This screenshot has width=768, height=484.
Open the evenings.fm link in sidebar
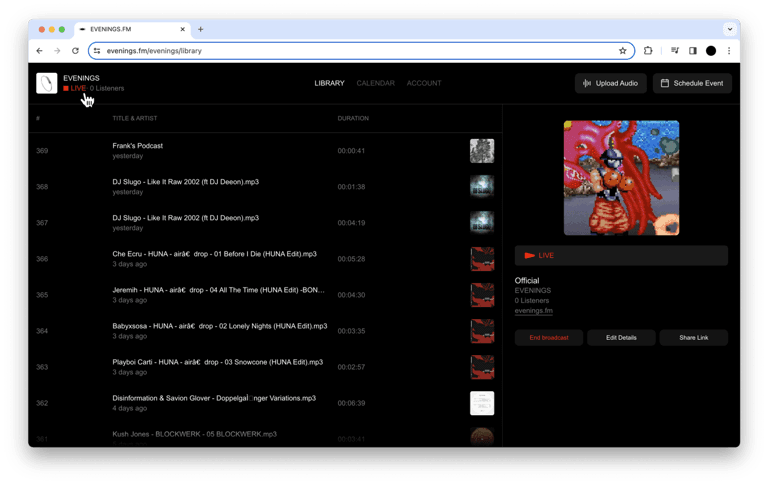(533, 311)
